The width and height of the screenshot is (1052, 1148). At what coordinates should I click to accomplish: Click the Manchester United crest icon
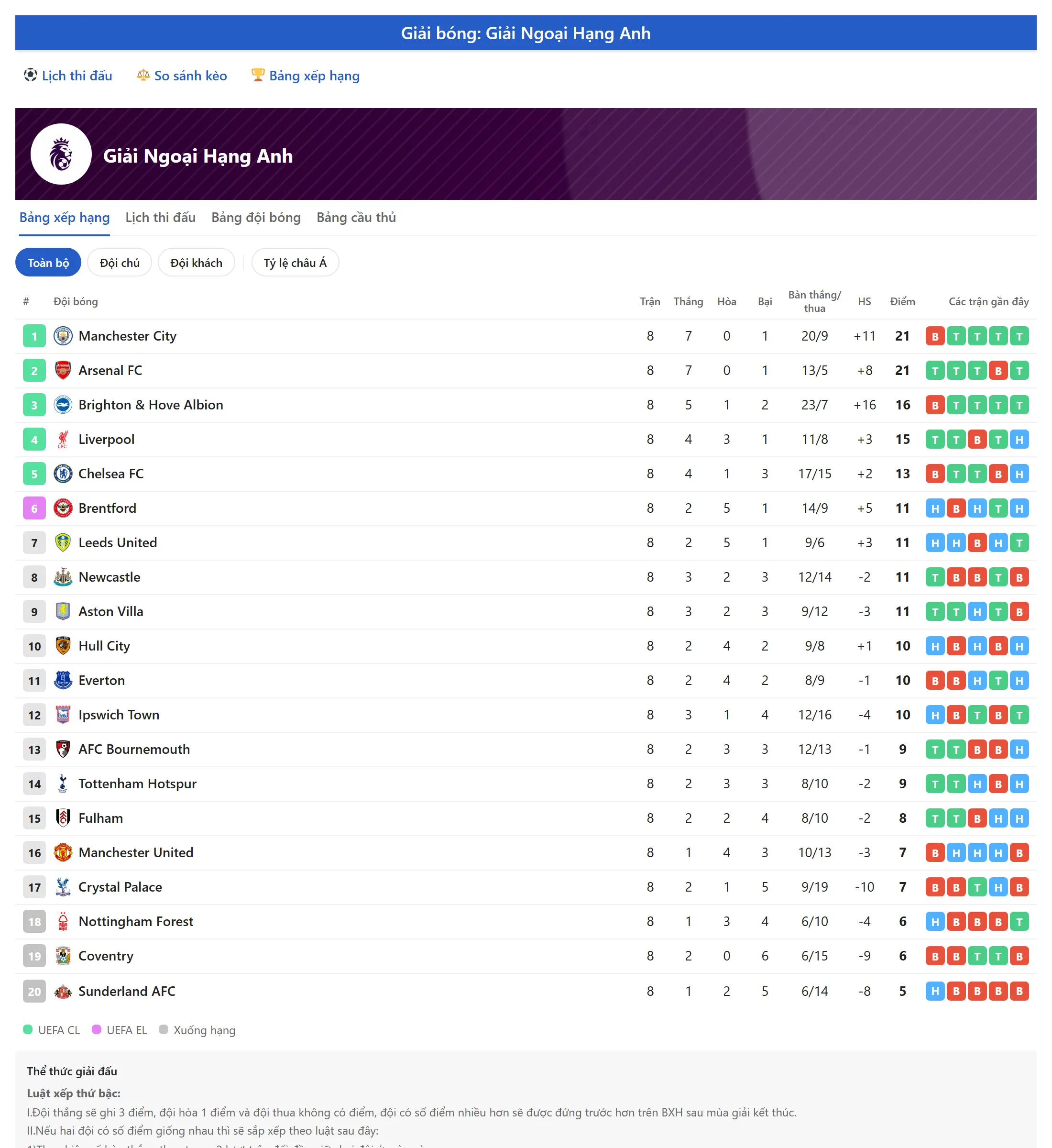[63, 852]
